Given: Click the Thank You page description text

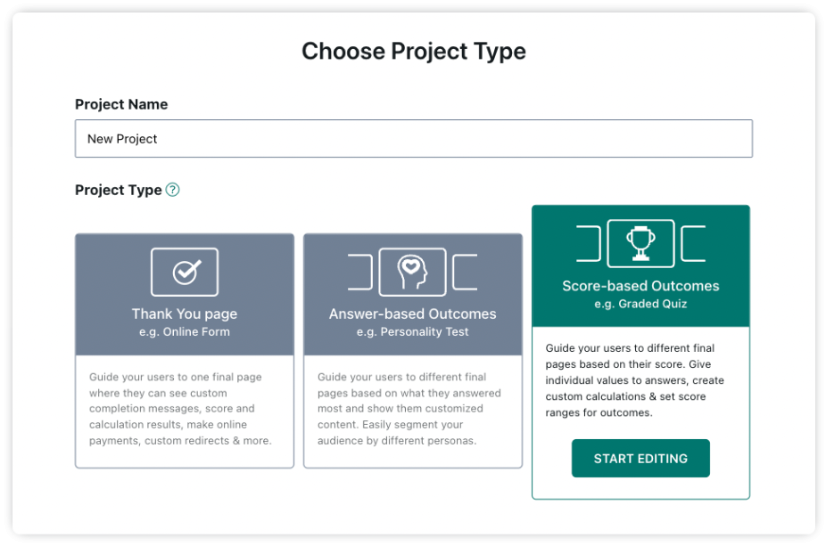Looking at the screenshot, I should coord(180,409).
